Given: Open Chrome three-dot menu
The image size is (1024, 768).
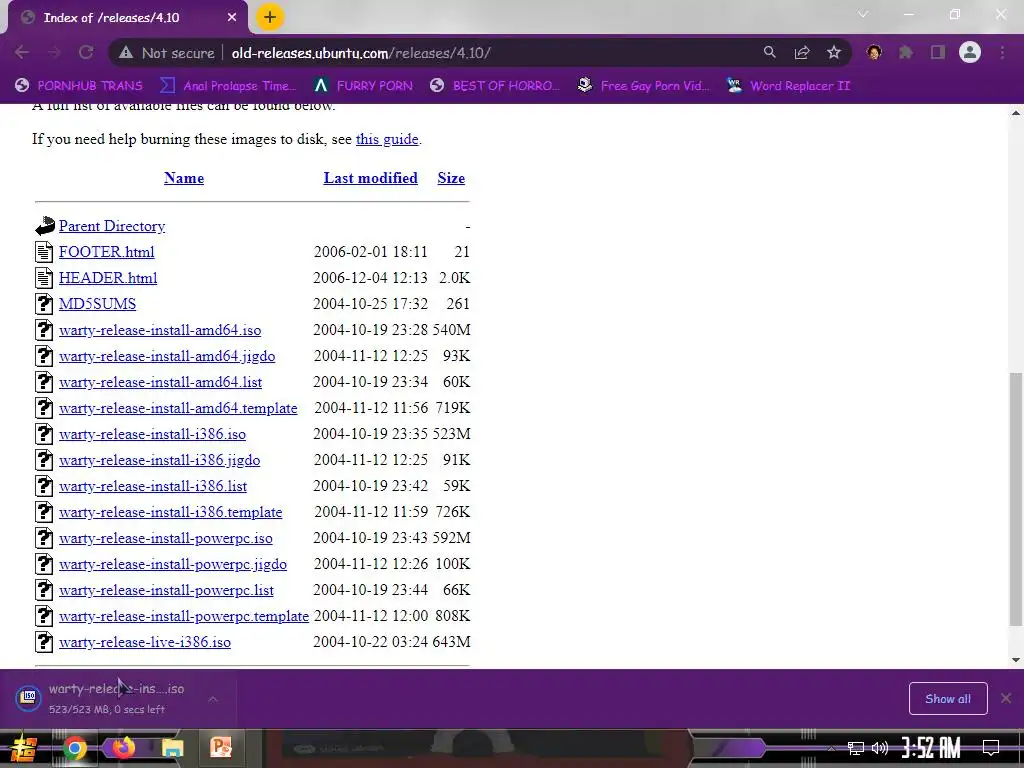Looking at the screenshot, I should tap(1002, 53).
